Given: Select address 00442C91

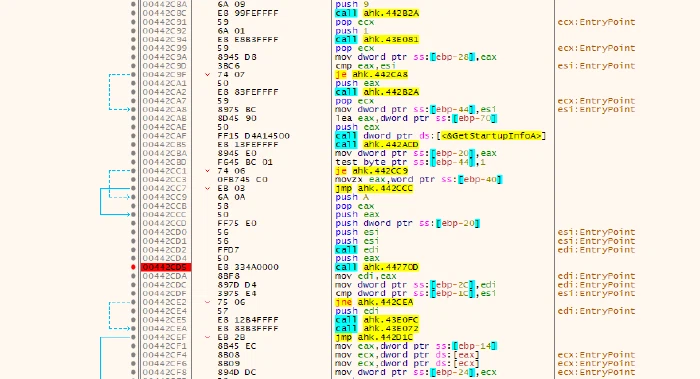Looking at the screenshot, I should coord(164,22).
